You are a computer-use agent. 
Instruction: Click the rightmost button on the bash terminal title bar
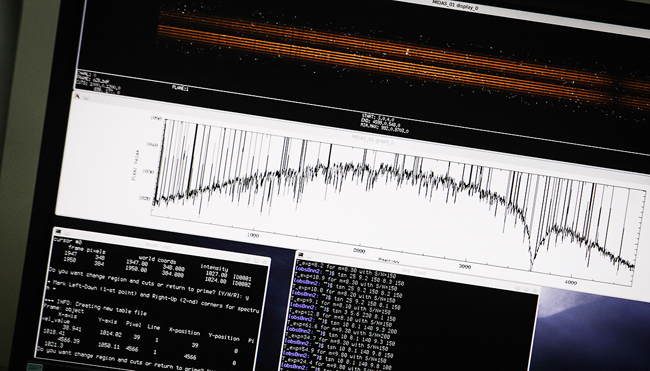[x=534, y=290]
